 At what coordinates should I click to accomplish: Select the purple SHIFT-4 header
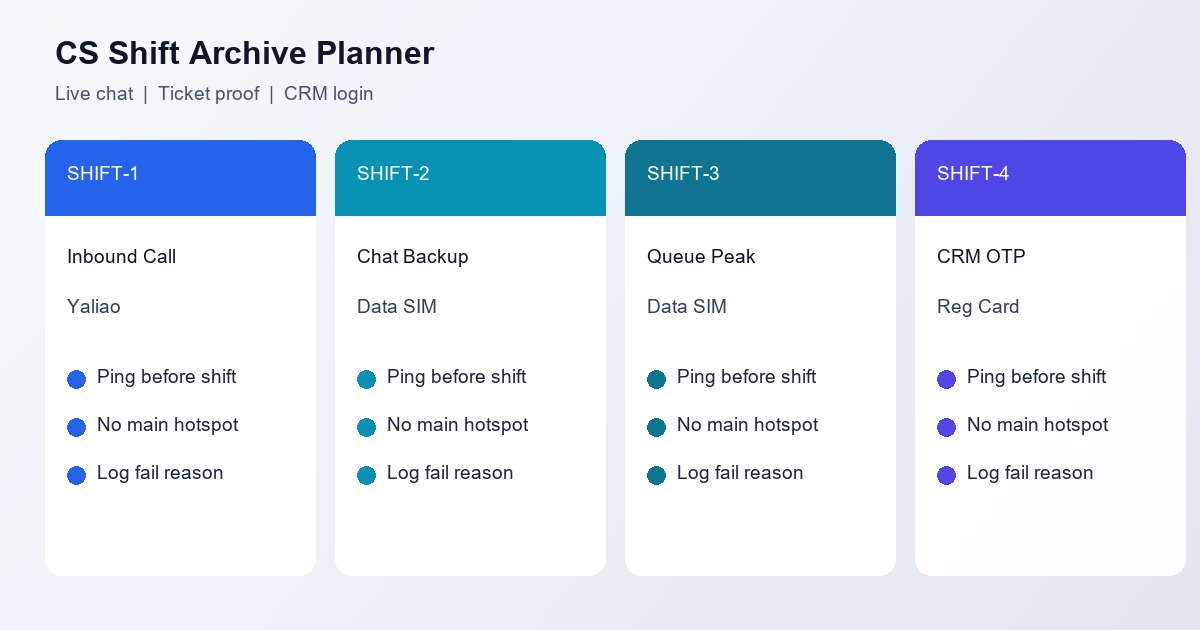tap(1050, 178)
